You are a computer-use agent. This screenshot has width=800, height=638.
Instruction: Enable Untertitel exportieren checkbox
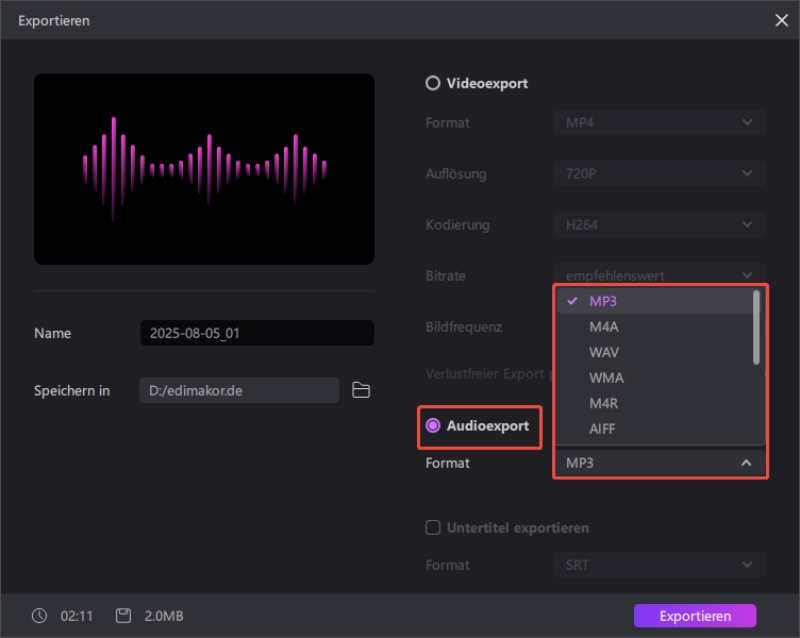pyautogui.click(x=433, y=527)
